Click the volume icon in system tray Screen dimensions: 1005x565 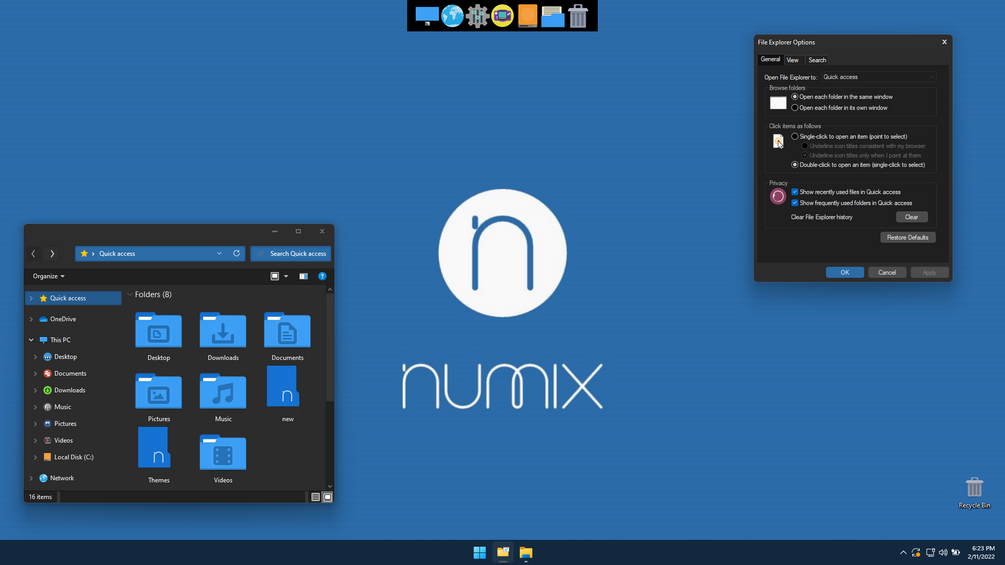coord(943,552)
